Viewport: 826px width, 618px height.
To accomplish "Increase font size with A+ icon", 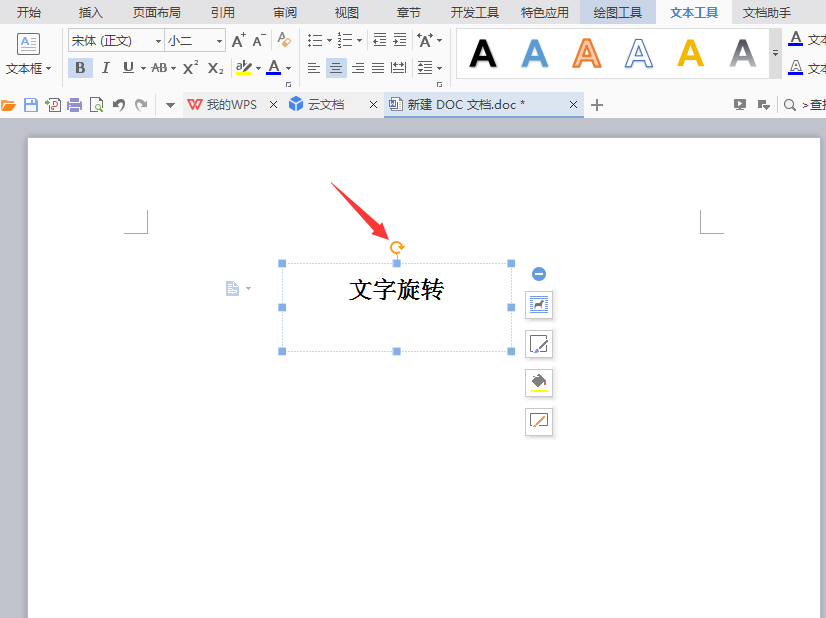I will pos(239,41).
